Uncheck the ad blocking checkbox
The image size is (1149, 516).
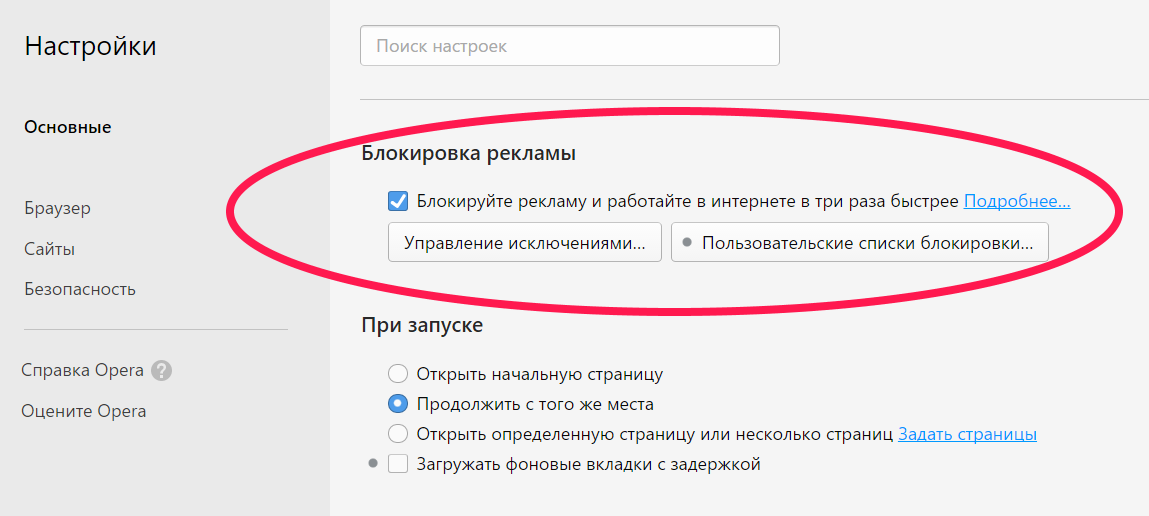[398, 201]
